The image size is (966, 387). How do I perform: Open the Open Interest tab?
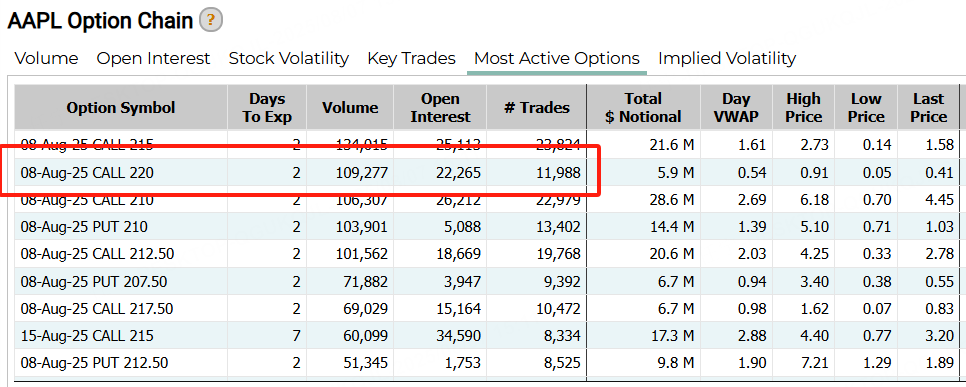153,59
